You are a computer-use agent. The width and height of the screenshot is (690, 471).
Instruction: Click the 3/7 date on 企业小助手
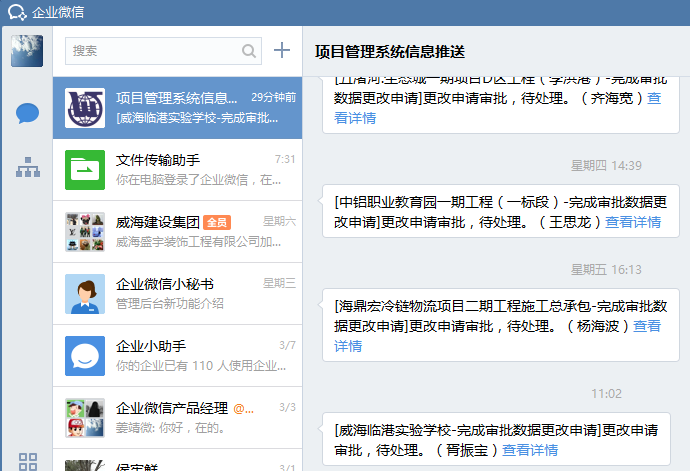287,345
